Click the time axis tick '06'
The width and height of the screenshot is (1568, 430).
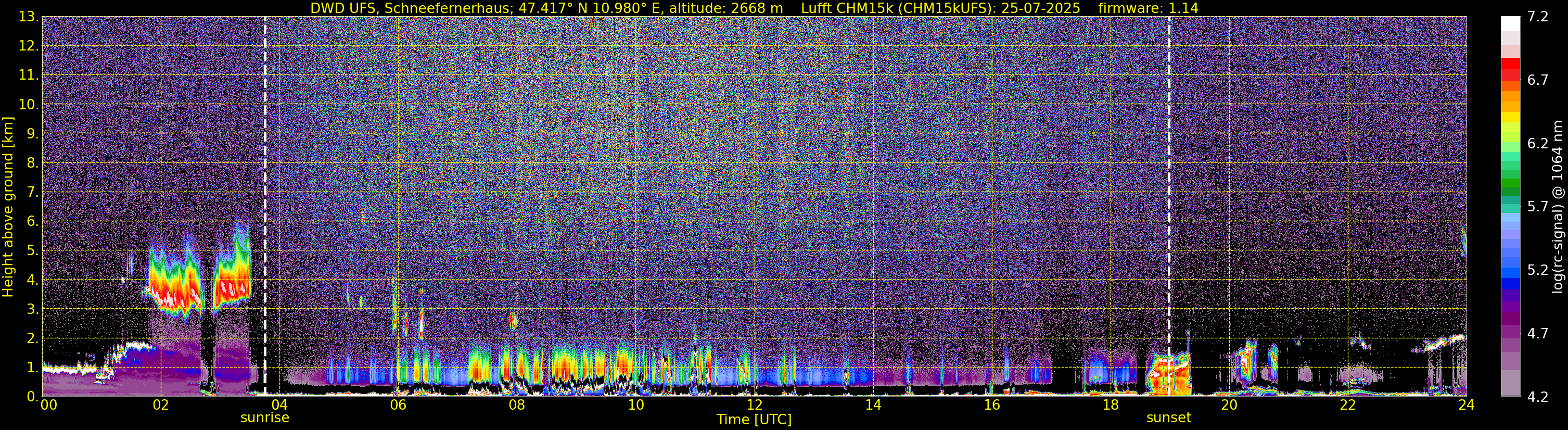(398, 405)
